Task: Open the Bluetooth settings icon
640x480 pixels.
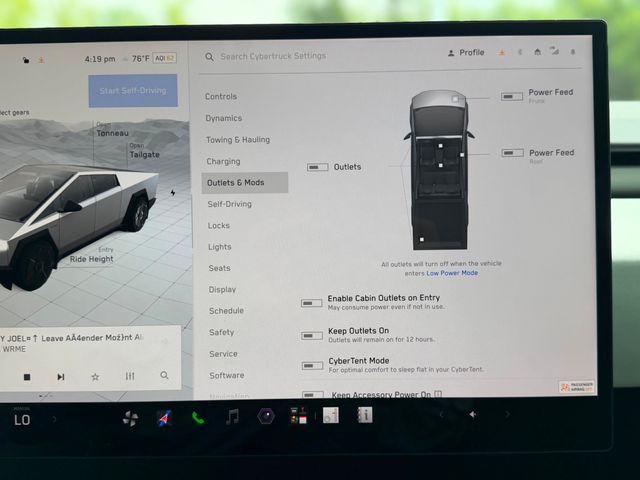Action: (520, 52)
